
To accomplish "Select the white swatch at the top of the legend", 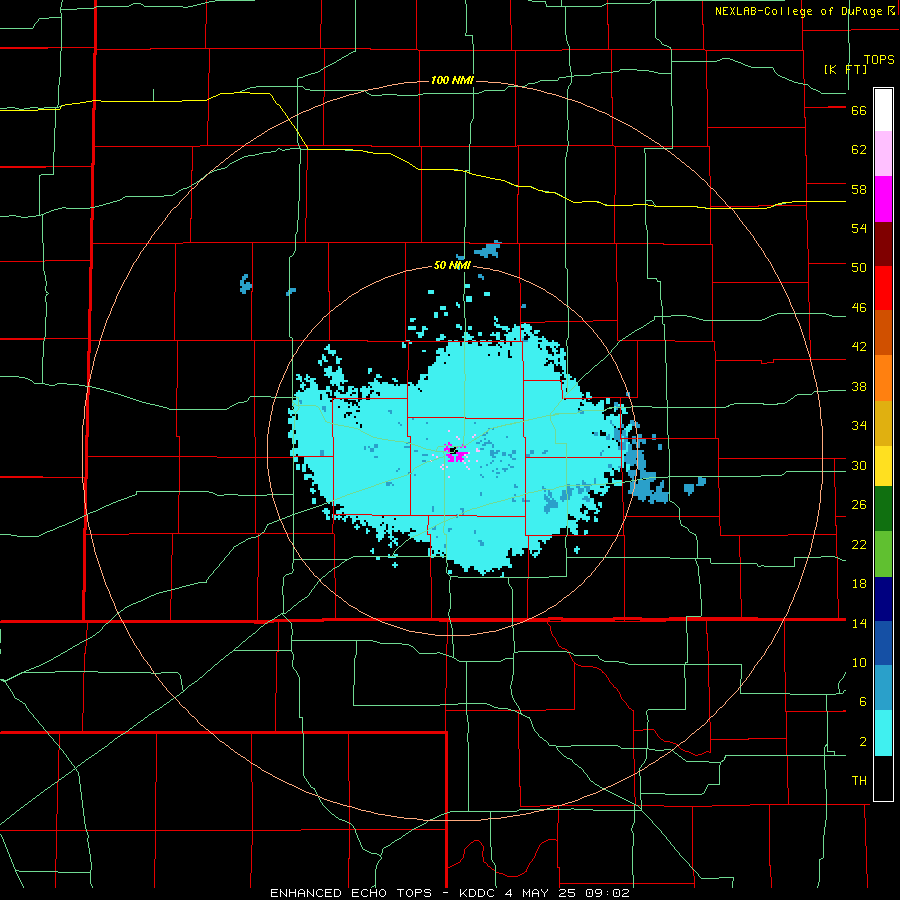I will point(883,110).
